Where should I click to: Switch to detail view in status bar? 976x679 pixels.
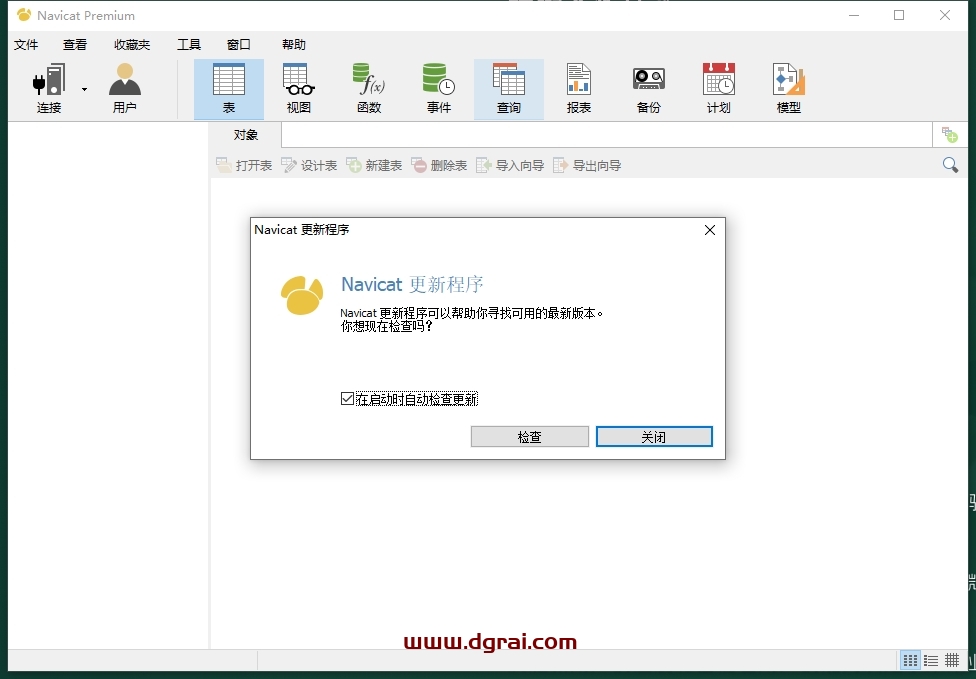tap(931, 660)
